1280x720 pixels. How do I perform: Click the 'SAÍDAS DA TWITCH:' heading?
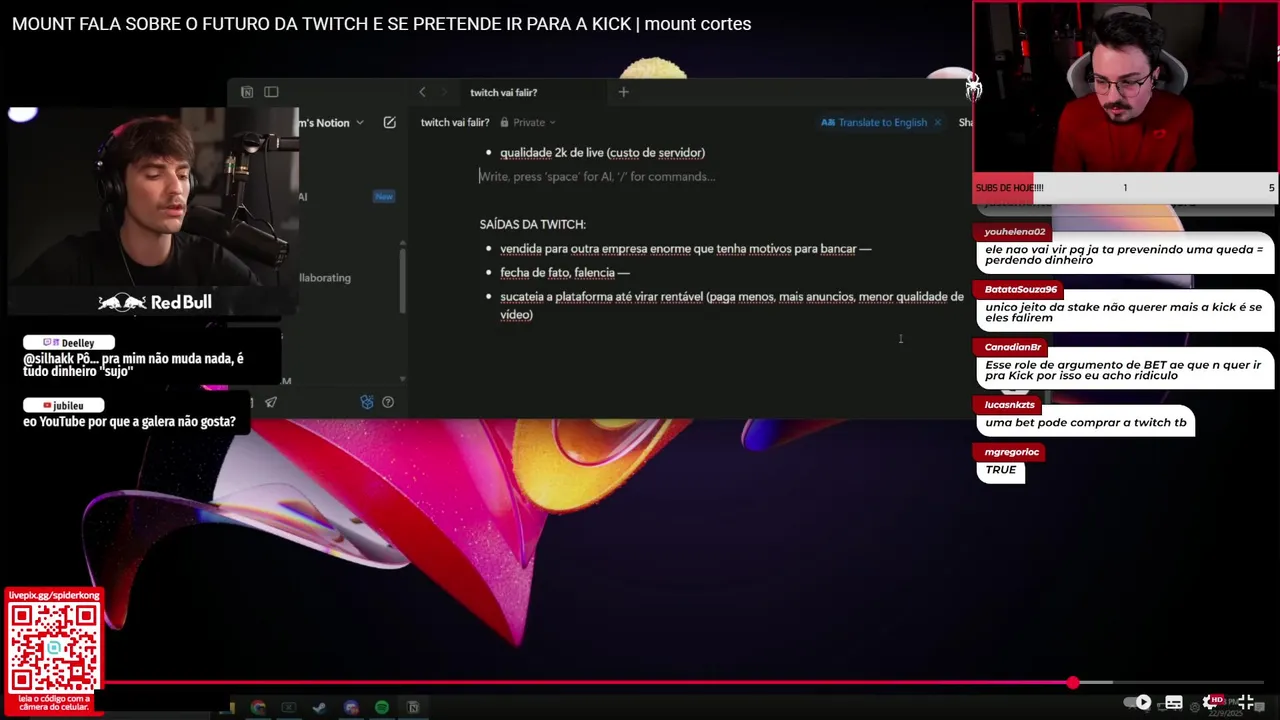(533, 224)
